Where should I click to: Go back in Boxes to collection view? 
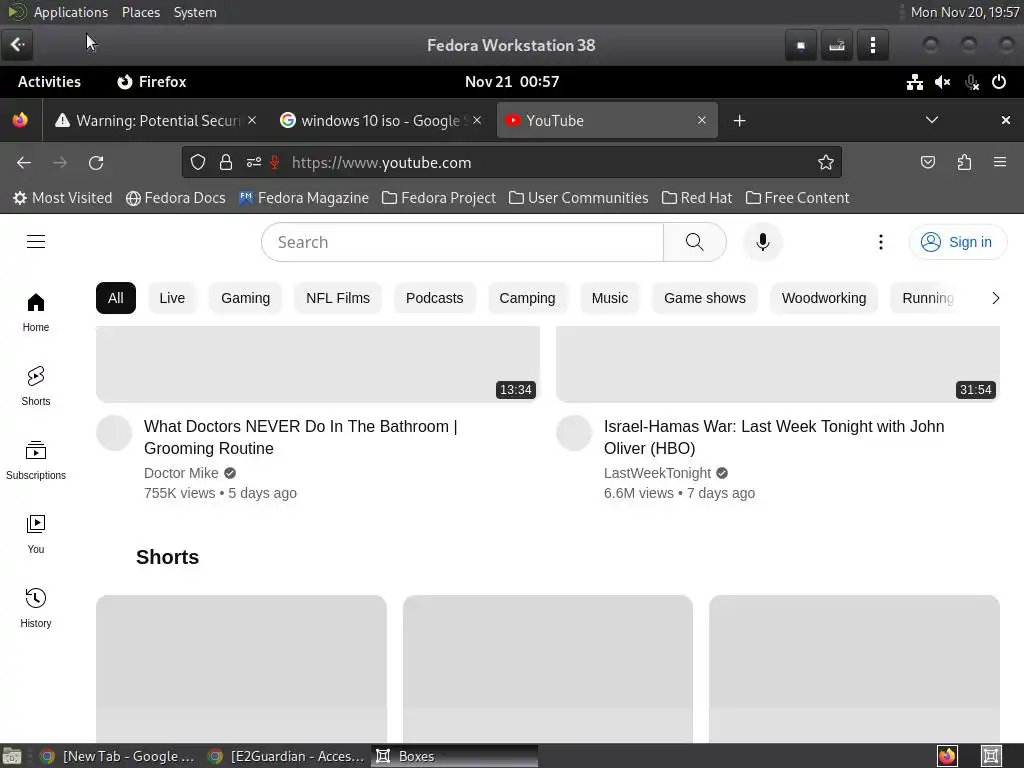tap(18, 44)
